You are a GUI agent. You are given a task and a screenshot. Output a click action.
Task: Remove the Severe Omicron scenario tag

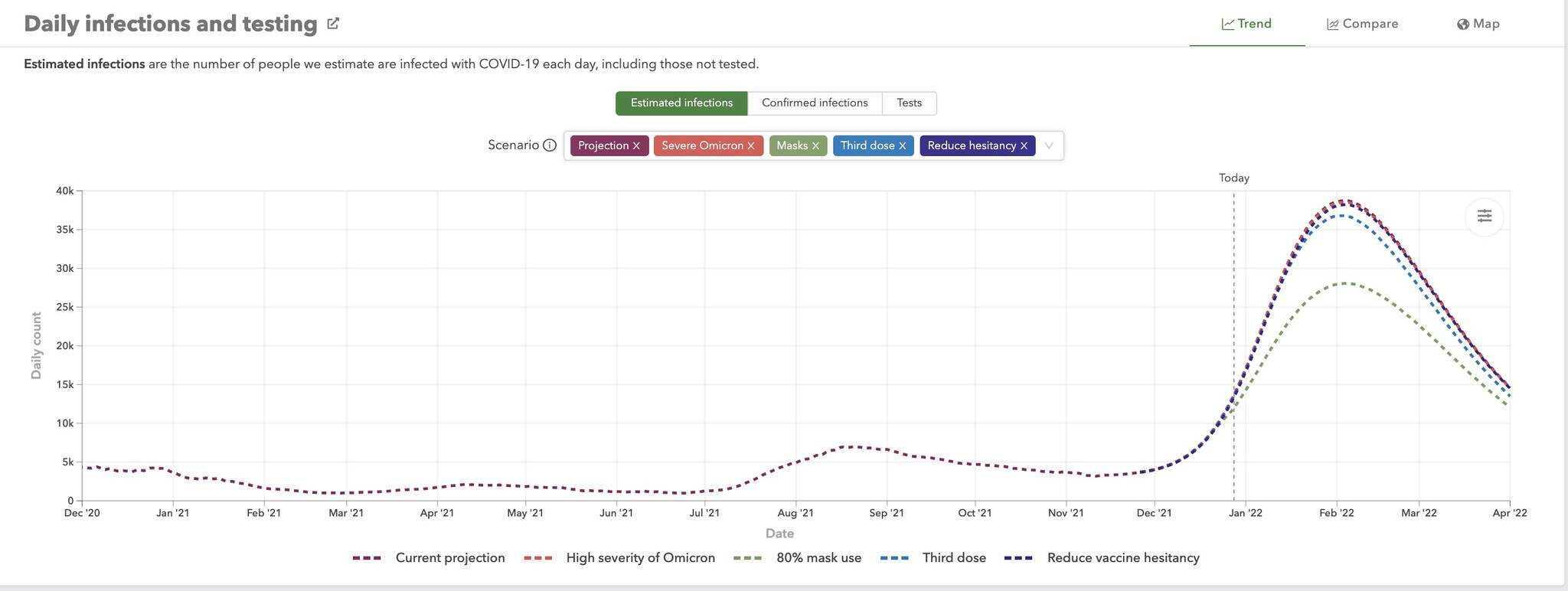pyautogui.click(x=750, y=146)
